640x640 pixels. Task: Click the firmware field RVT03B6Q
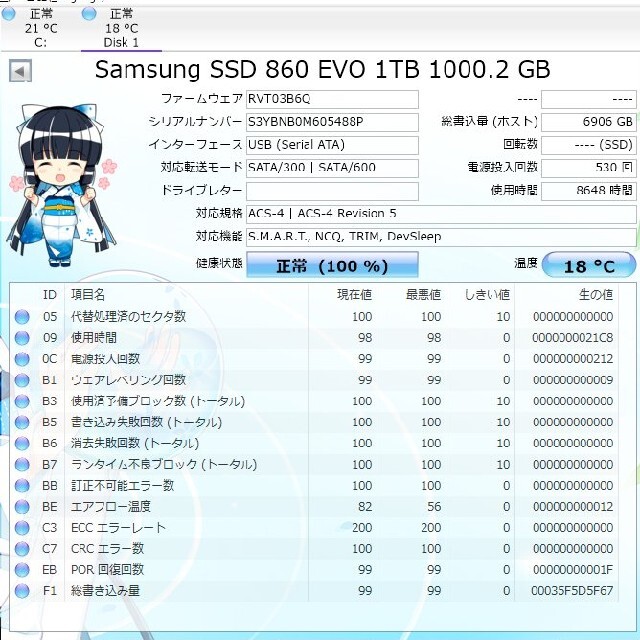[332, 99]
